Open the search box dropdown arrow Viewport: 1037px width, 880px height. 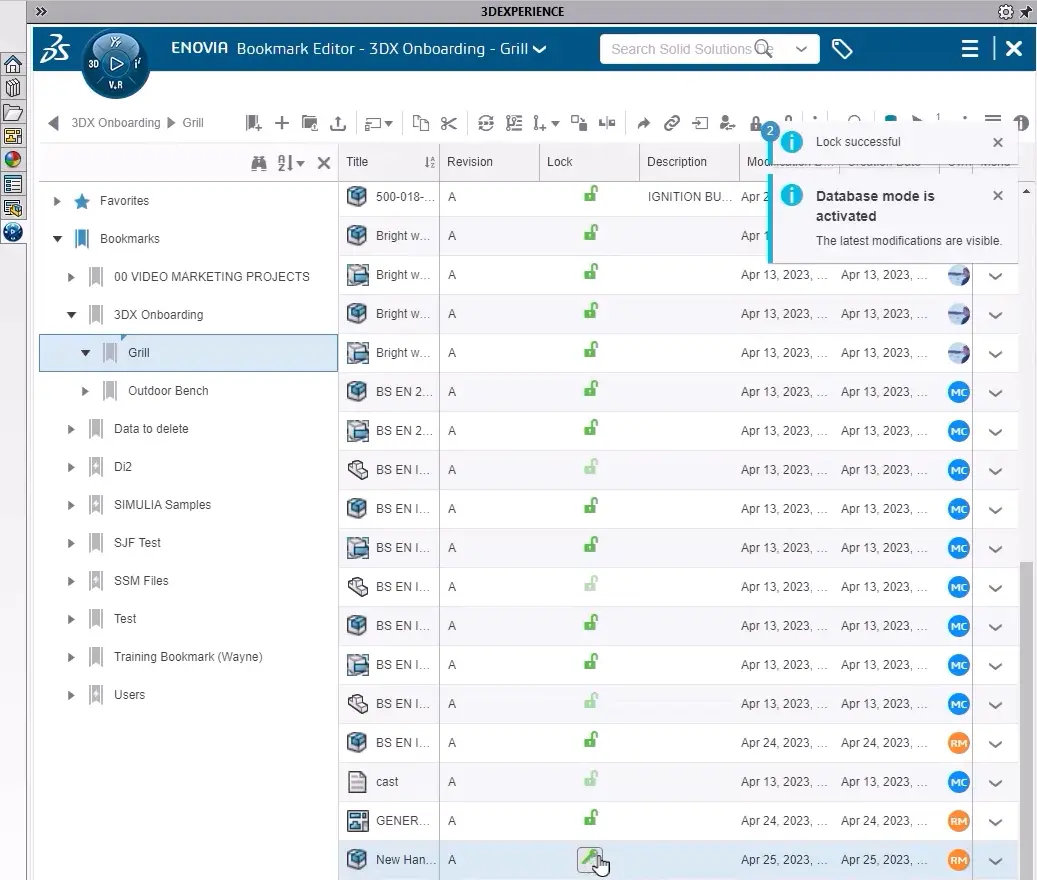click(801, 49)
